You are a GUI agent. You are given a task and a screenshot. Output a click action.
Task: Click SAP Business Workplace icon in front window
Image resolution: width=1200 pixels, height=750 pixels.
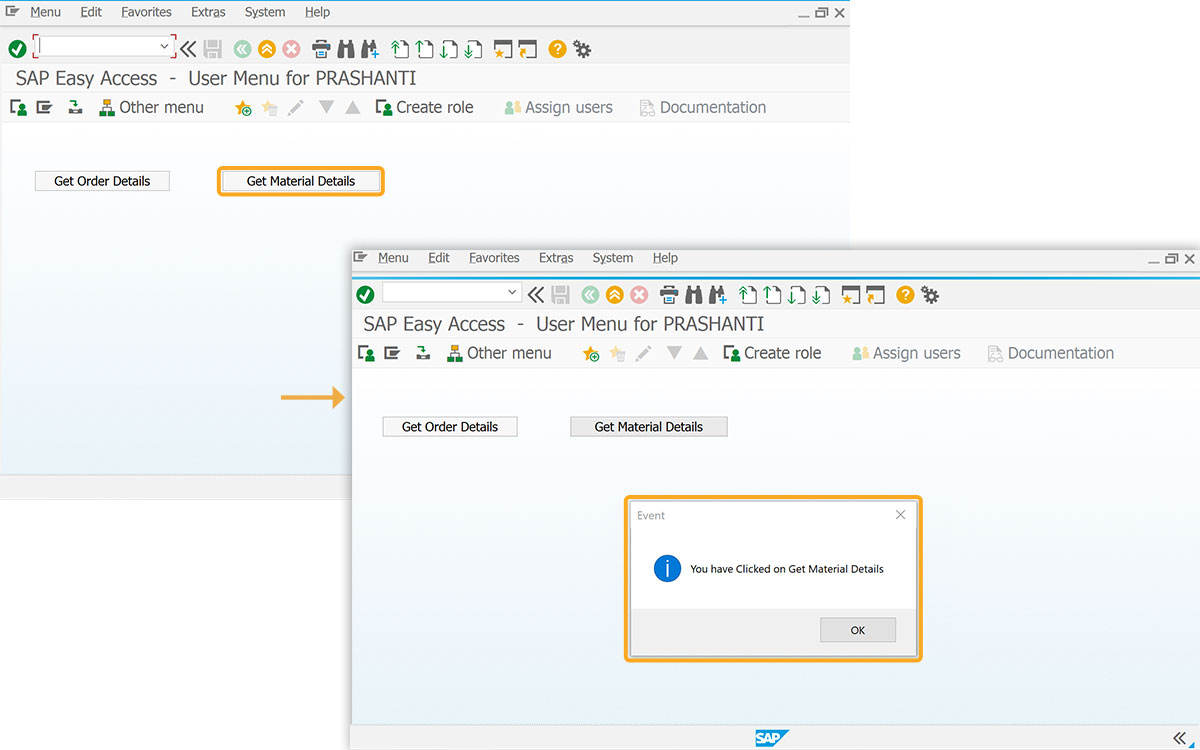click(423, 353)
